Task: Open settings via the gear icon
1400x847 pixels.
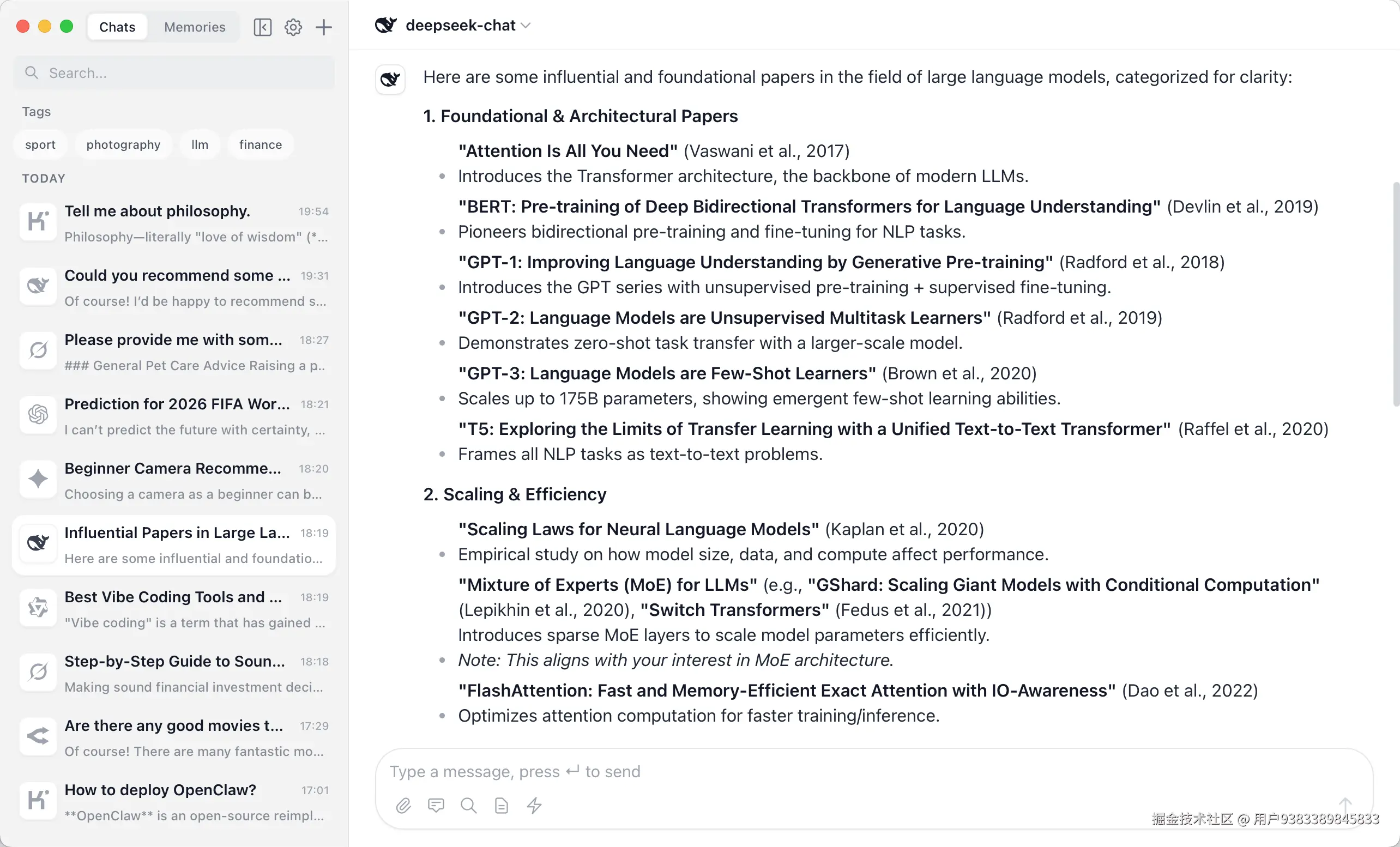Action: click(x=293, y=27)
